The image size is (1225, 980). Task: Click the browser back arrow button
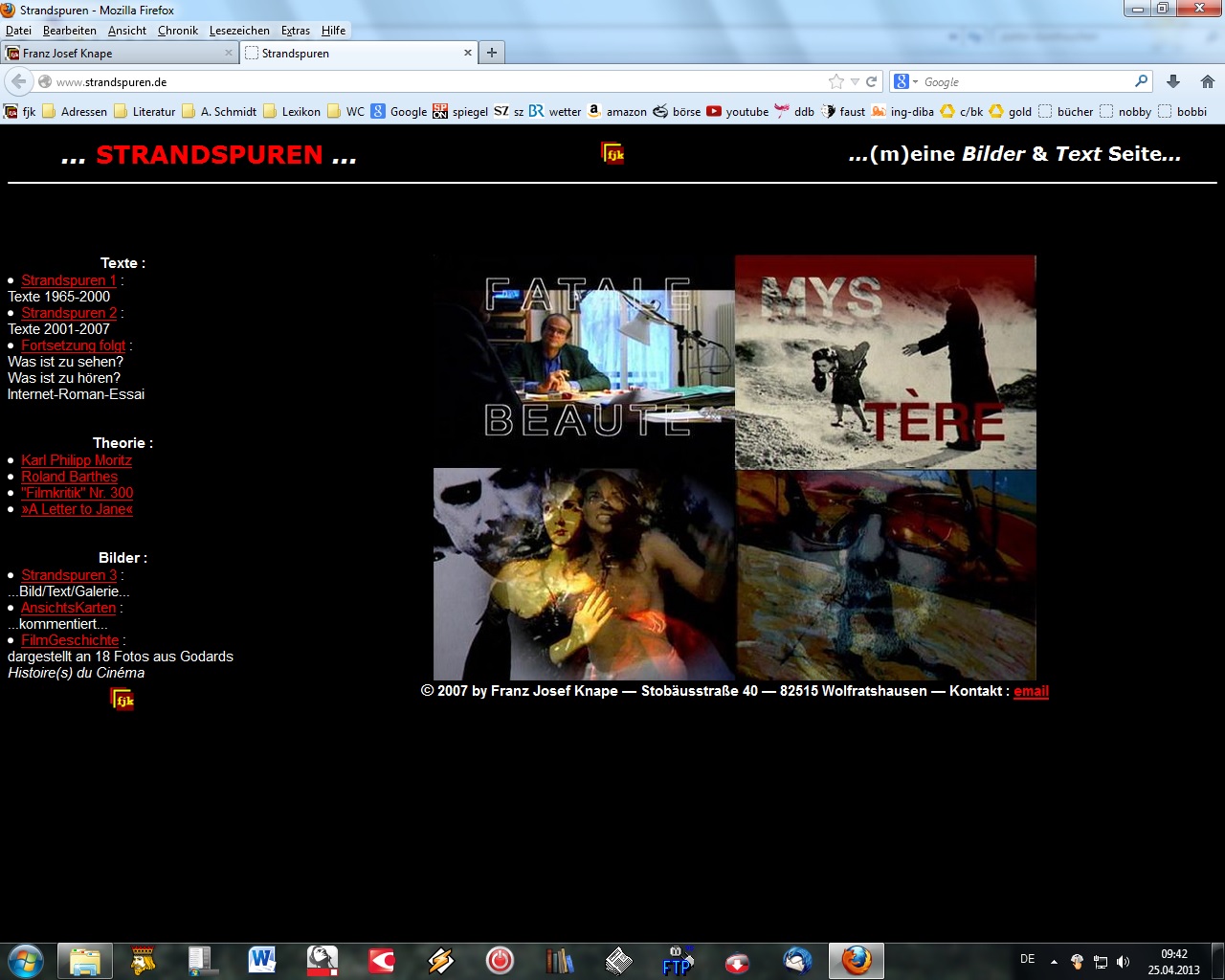pyautogui.click(x=19, y=81)
